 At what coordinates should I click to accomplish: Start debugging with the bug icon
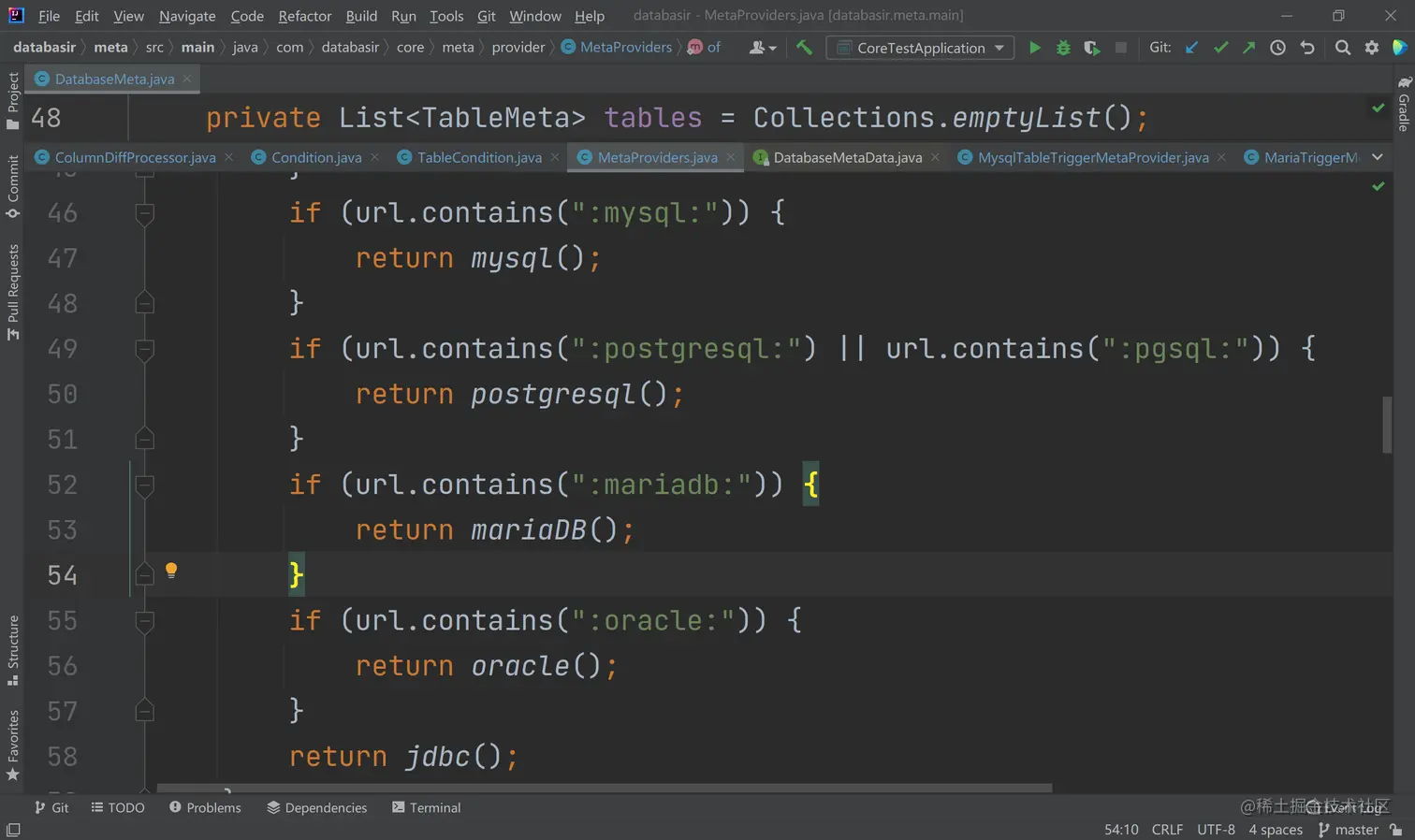click(1063, 48)
